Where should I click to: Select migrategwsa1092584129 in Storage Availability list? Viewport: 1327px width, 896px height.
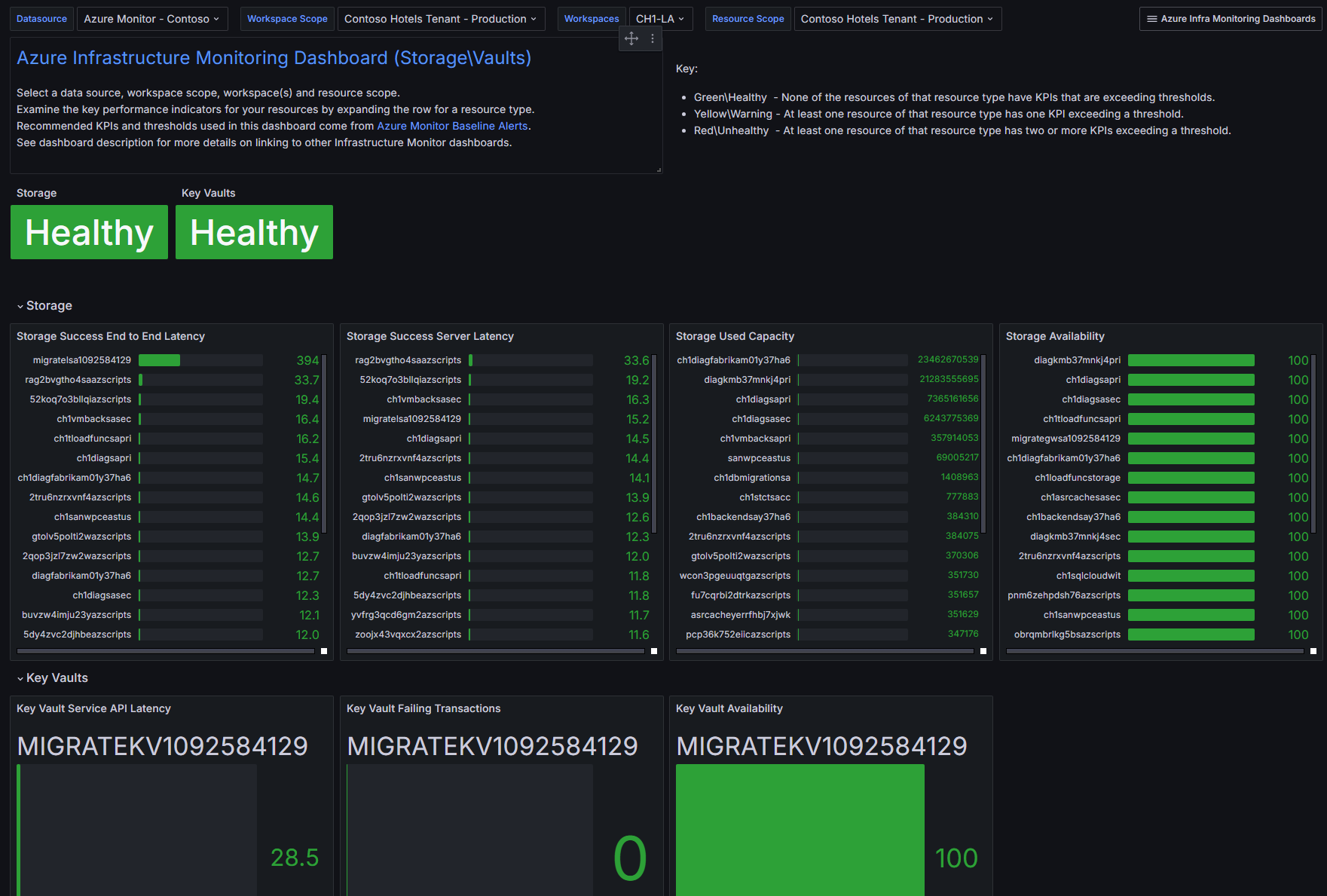(x=1066, y=439)
